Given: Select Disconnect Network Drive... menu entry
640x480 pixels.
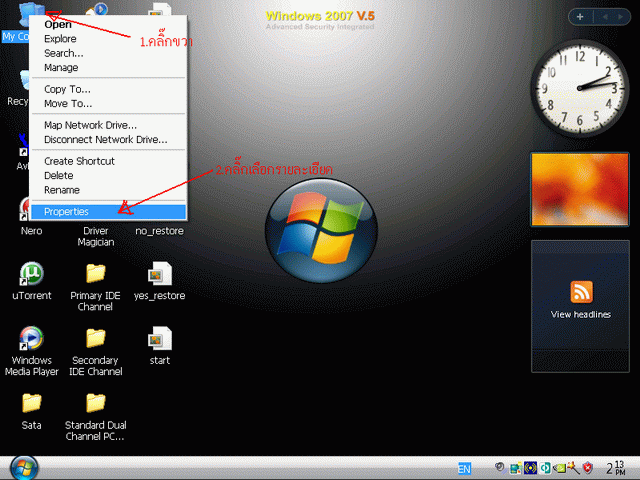Looking at the screenshot, I should pos(109,139).
